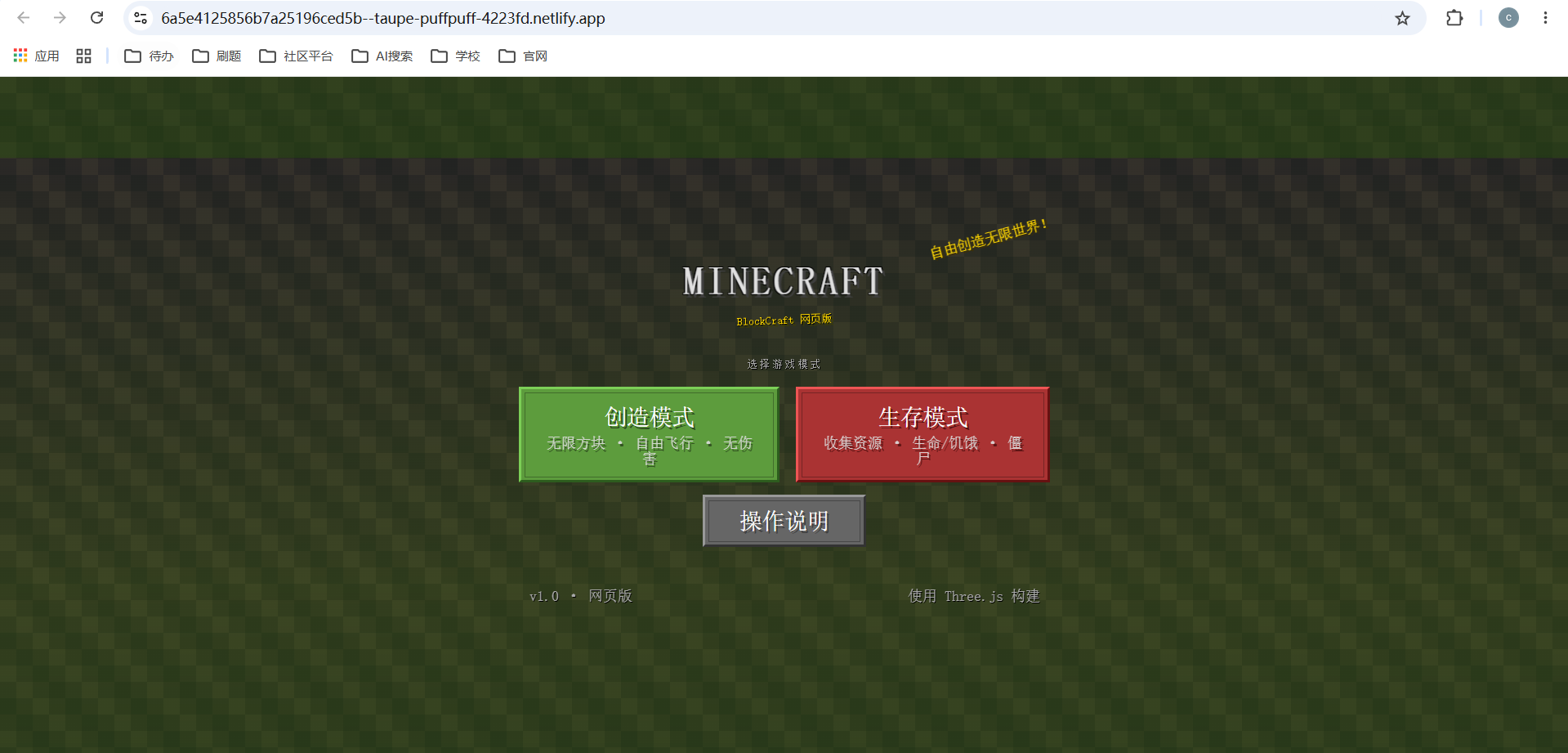Screen dimensions: 1568x753
Task: Open the AI搜索 bookmark folder
Action: pos(382,56)
